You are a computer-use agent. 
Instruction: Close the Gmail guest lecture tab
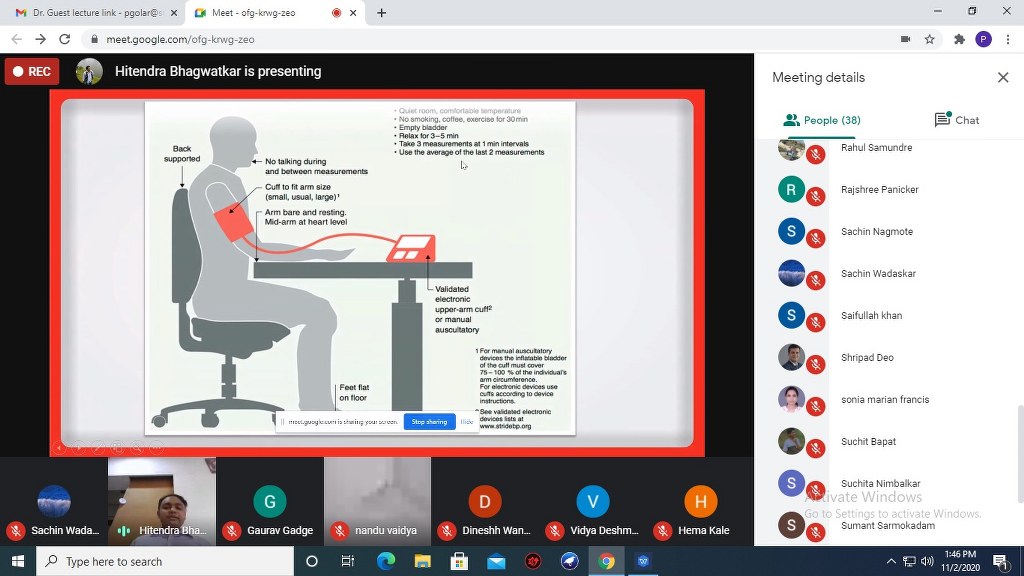pyautogui.click(x=174, y=12)
